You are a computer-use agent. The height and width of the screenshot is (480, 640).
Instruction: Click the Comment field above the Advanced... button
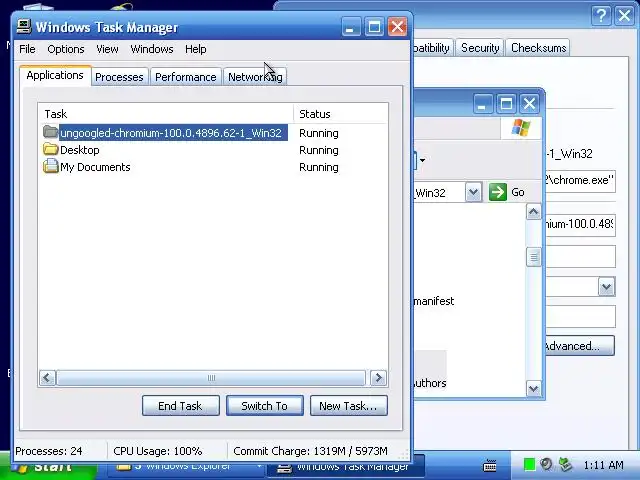[x=580, y=316]
